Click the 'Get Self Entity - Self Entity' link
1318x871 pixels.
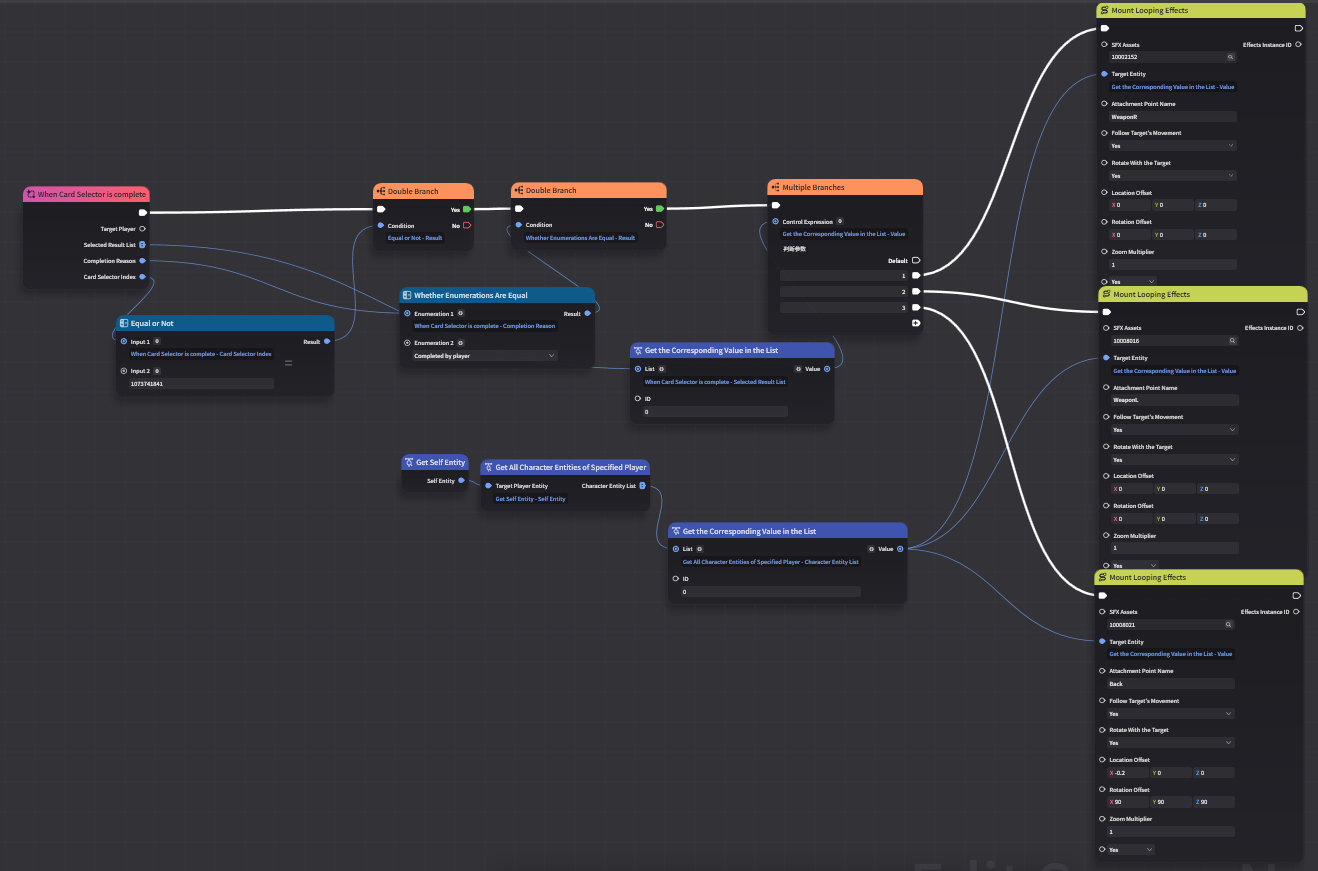pyautogui.click(x=530, y=499)
